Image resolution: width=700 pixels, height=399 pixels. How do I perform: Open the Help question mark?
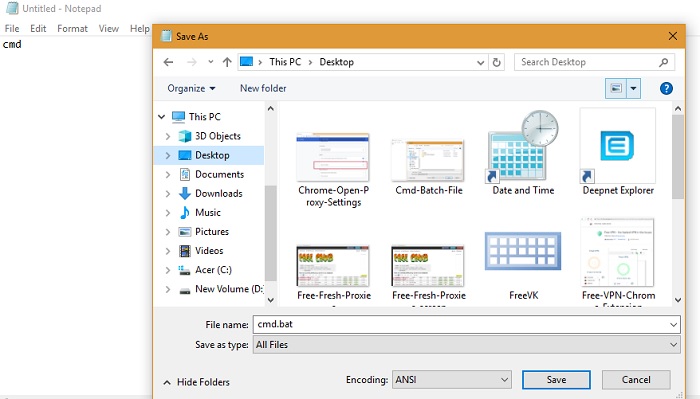[666, 88]
